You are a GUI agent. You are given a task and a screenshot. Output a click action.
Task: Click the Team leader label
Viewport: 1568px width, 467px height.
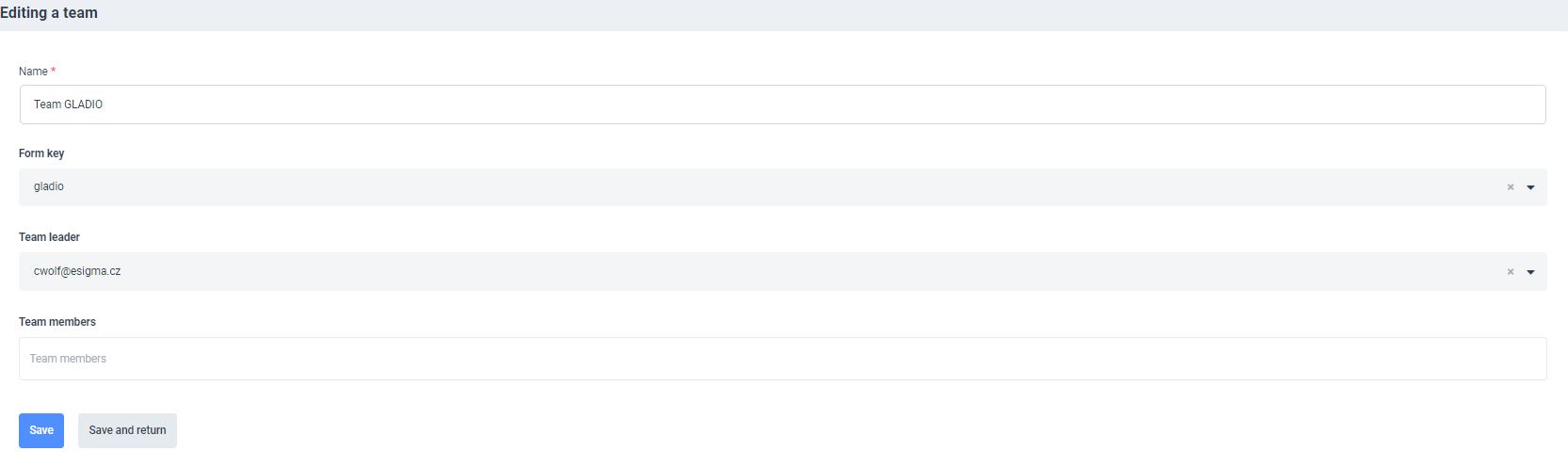click(x=49, y=237)
